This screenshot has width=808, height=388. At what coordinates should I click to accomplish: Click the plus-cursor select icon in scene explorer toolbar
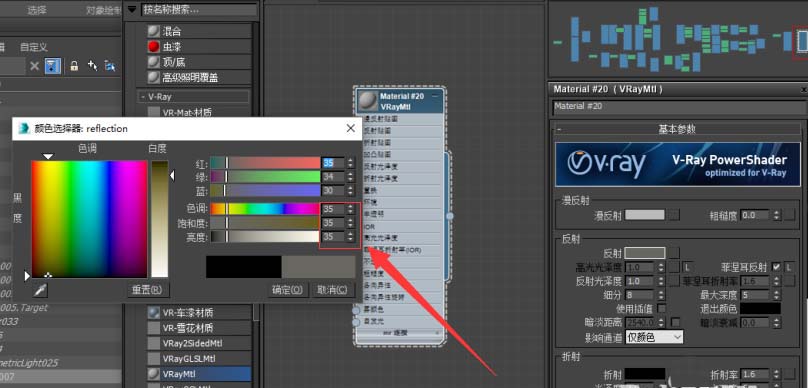click(92, 66)
